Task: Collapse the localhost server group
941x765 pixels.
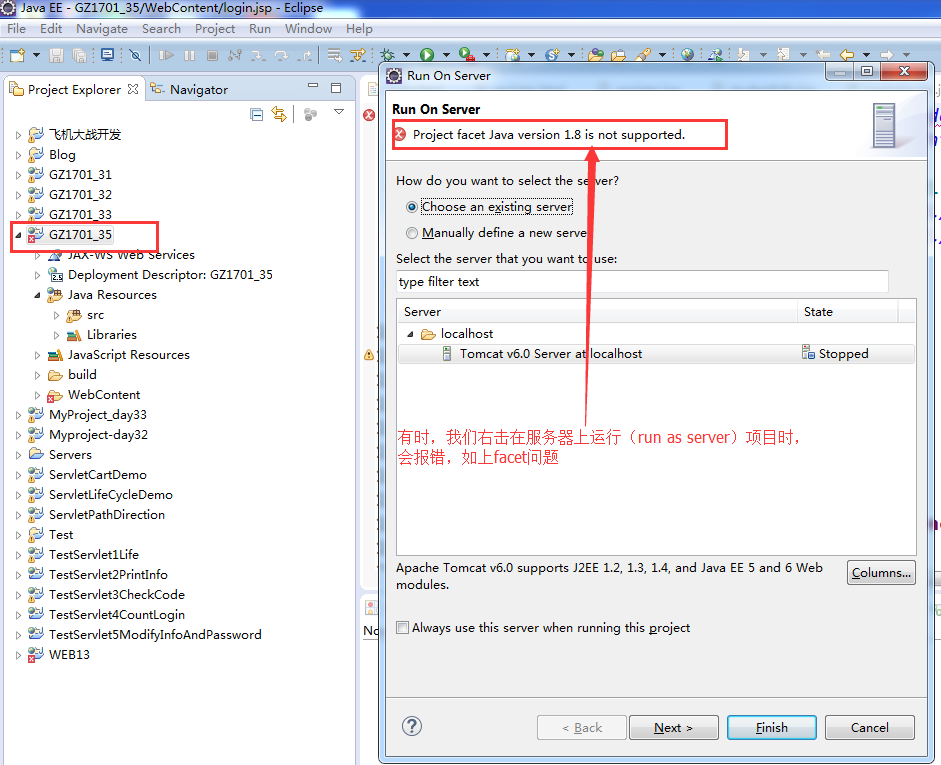Action: coord(410,334)
